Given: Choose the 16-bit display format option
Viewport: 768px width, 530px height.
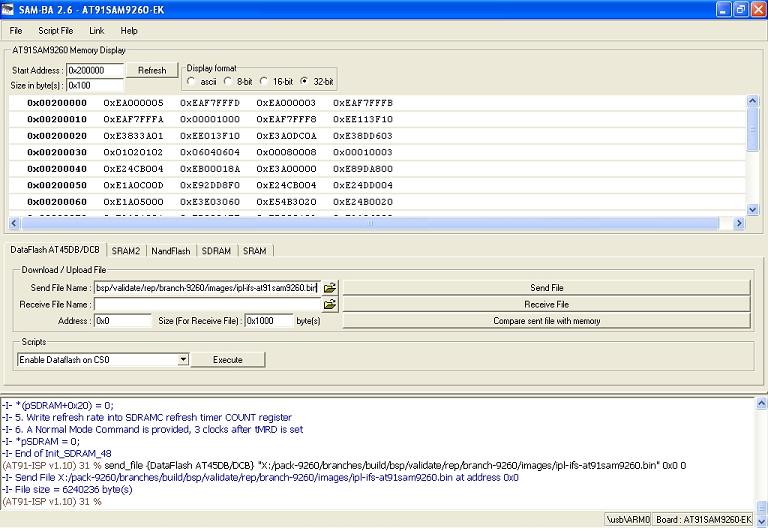Looking at the screenshot, I should (x=265, y=80).
